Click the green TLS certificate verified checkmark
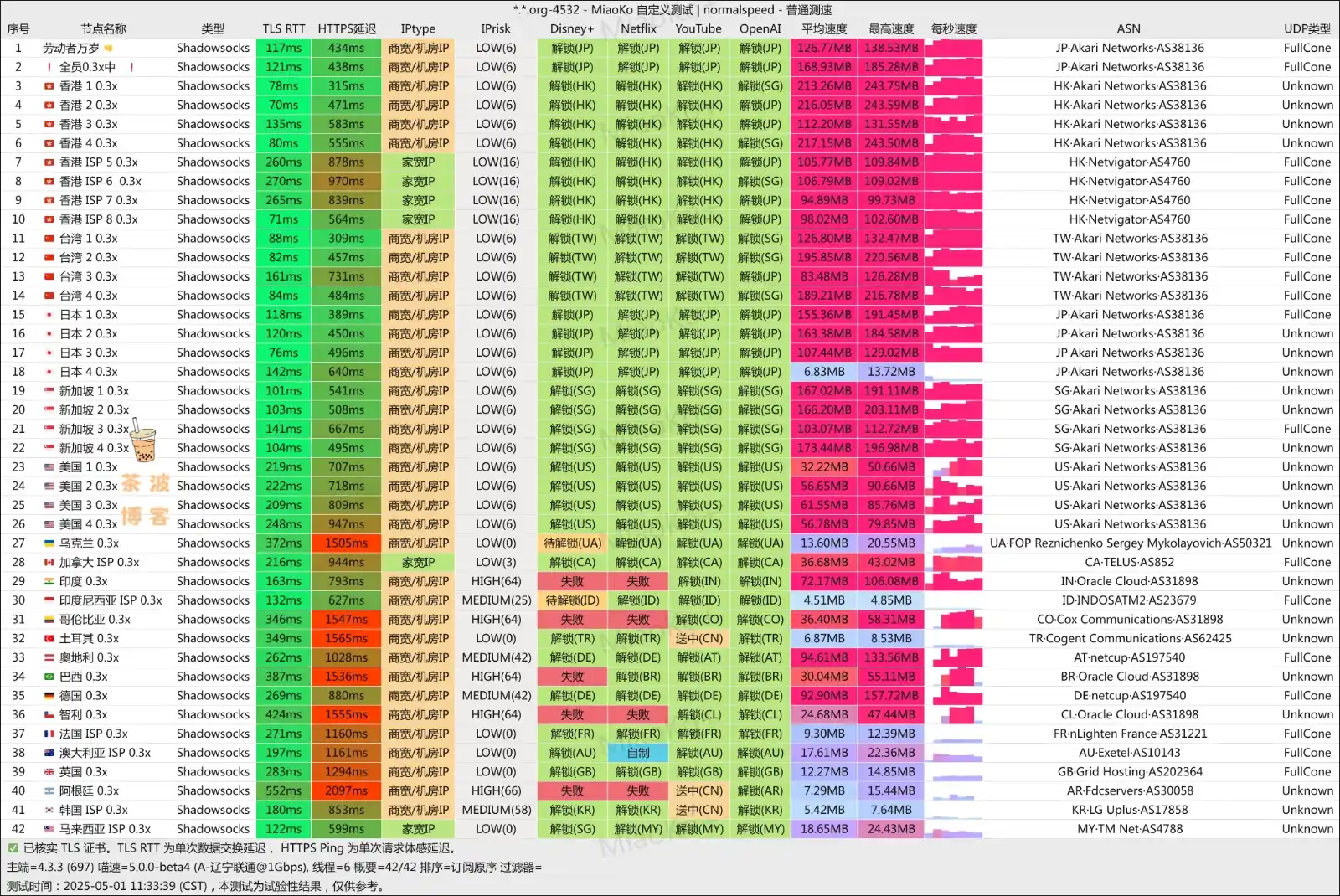 click(13, 848)
